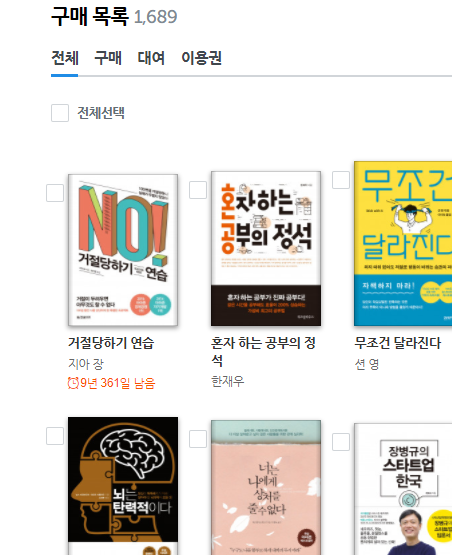Screen dimensions: 452x555
Task: Switch to the 전체 tab
Action: click(x=65, y=58)
